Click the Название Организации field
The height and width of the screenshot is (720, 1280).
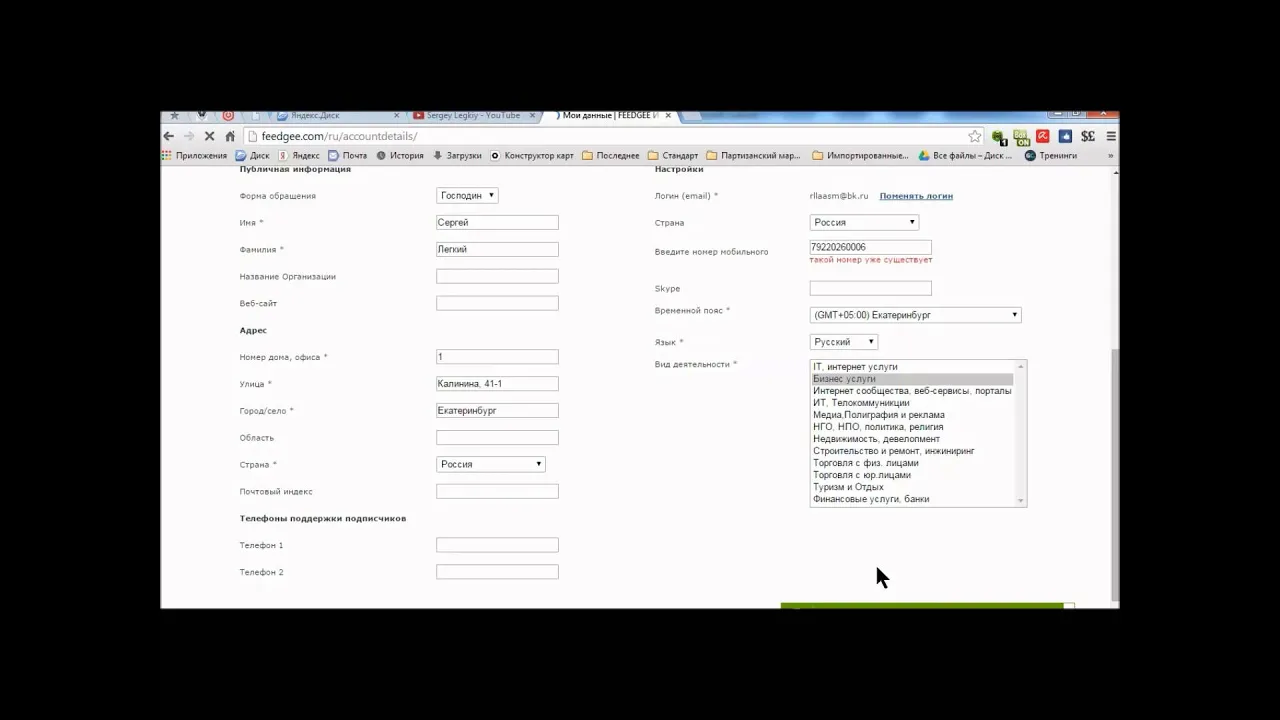pyautogui.click(x=497, y=276)
